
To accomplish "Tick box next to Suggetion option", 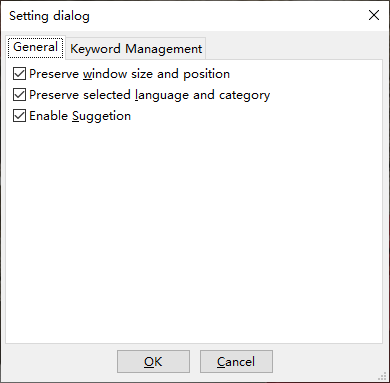I will click(19, 116).
